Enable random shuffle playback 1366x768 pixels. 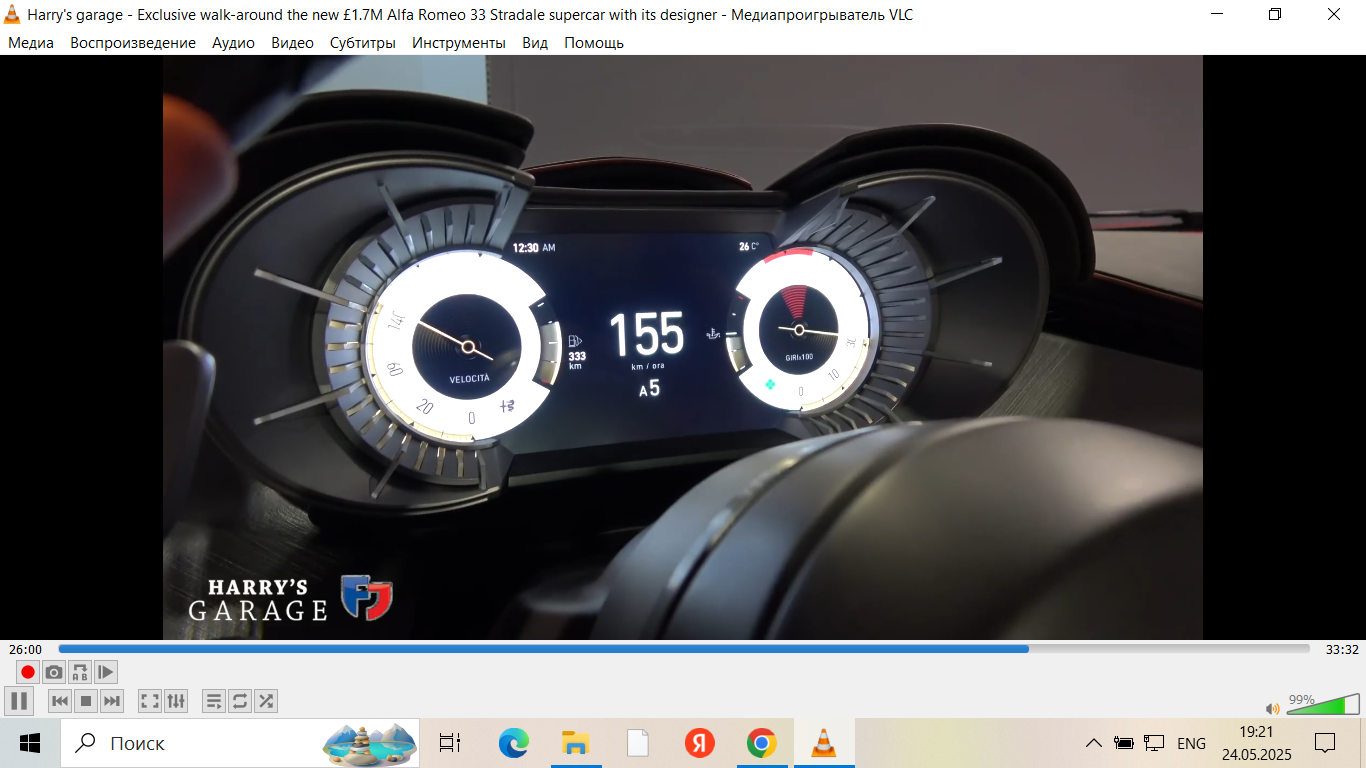click(x=266, y=701)
